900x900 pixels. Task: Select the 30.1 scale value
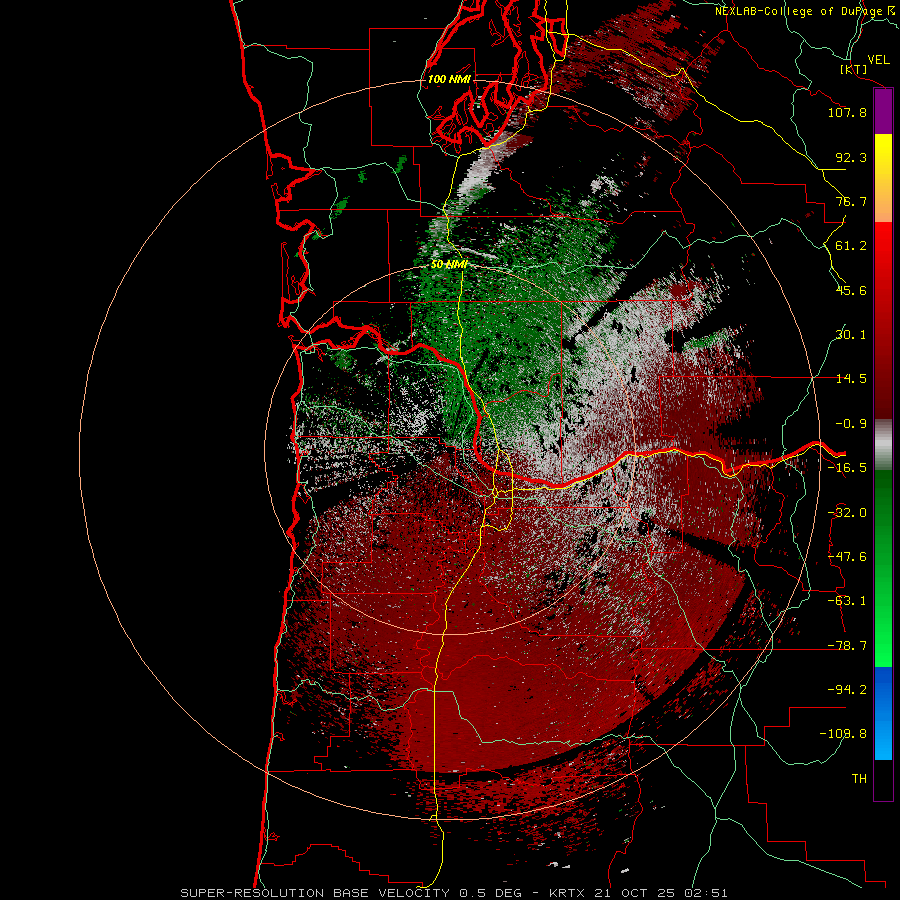pyautogui.click(x=851, y=335)
